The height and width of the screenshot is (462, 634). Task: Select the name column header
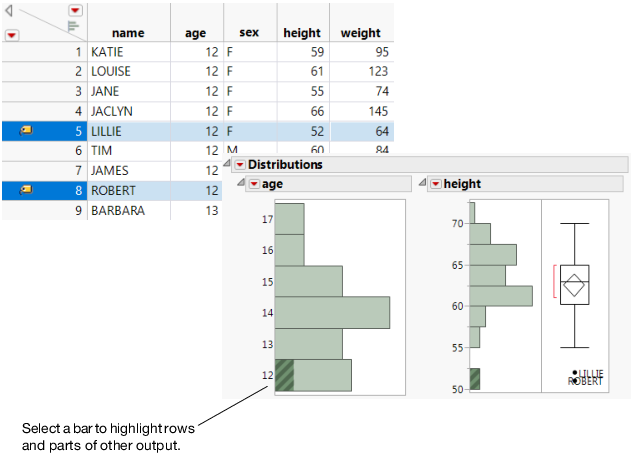click(x=128, y=33)
